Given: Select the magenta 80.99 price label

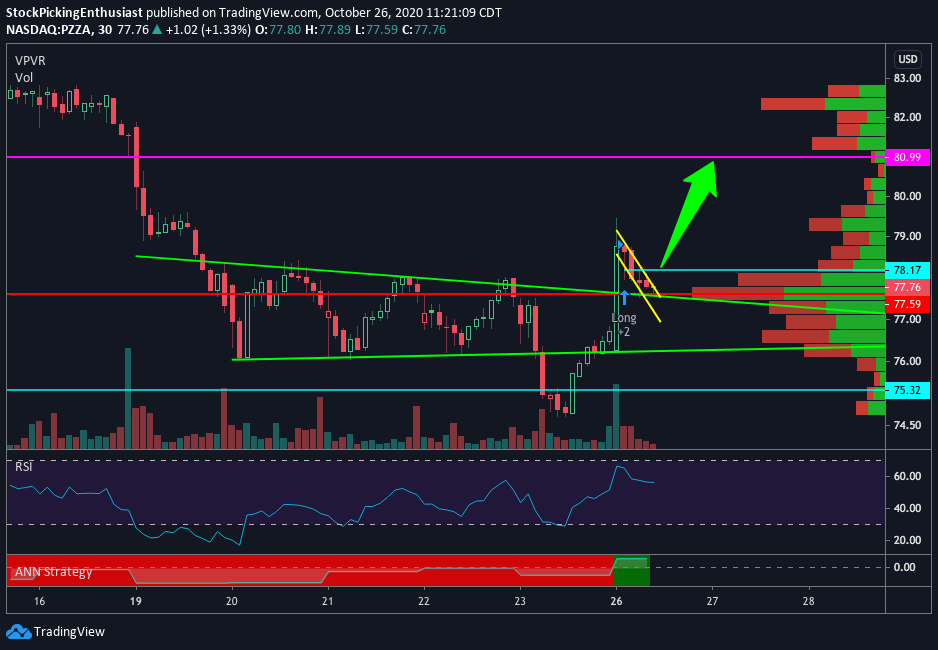Looking at the screenshot, I should point(907,157).
